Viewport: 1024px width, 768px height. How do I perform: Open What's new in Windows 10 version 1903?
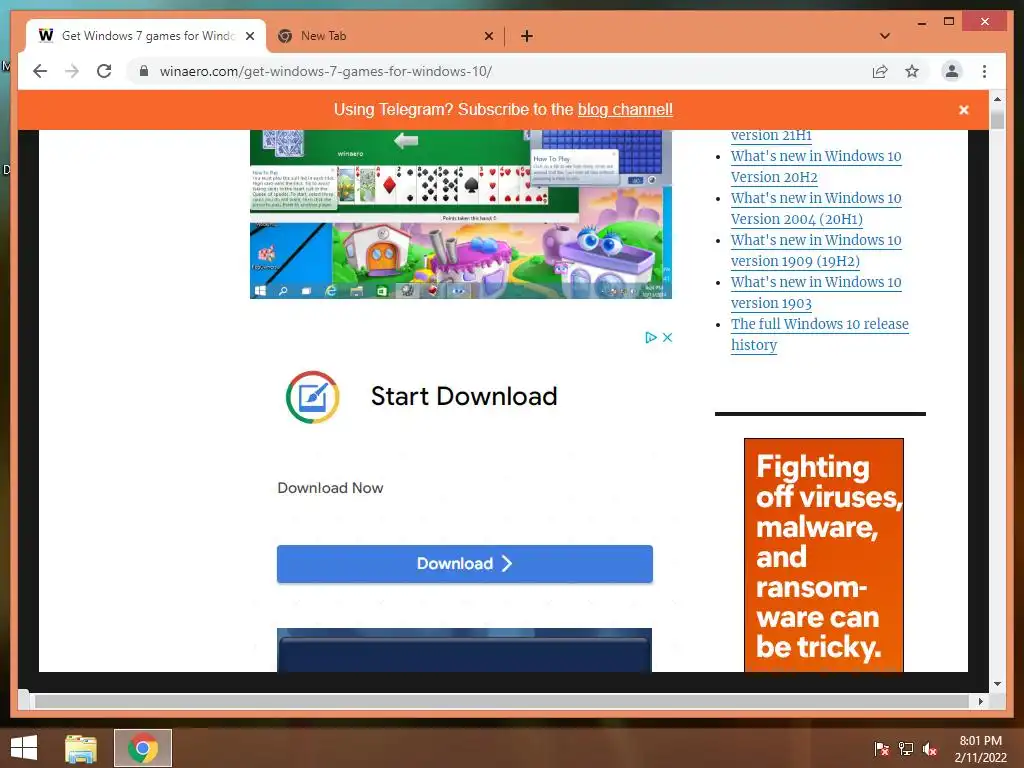pos(816,292)
